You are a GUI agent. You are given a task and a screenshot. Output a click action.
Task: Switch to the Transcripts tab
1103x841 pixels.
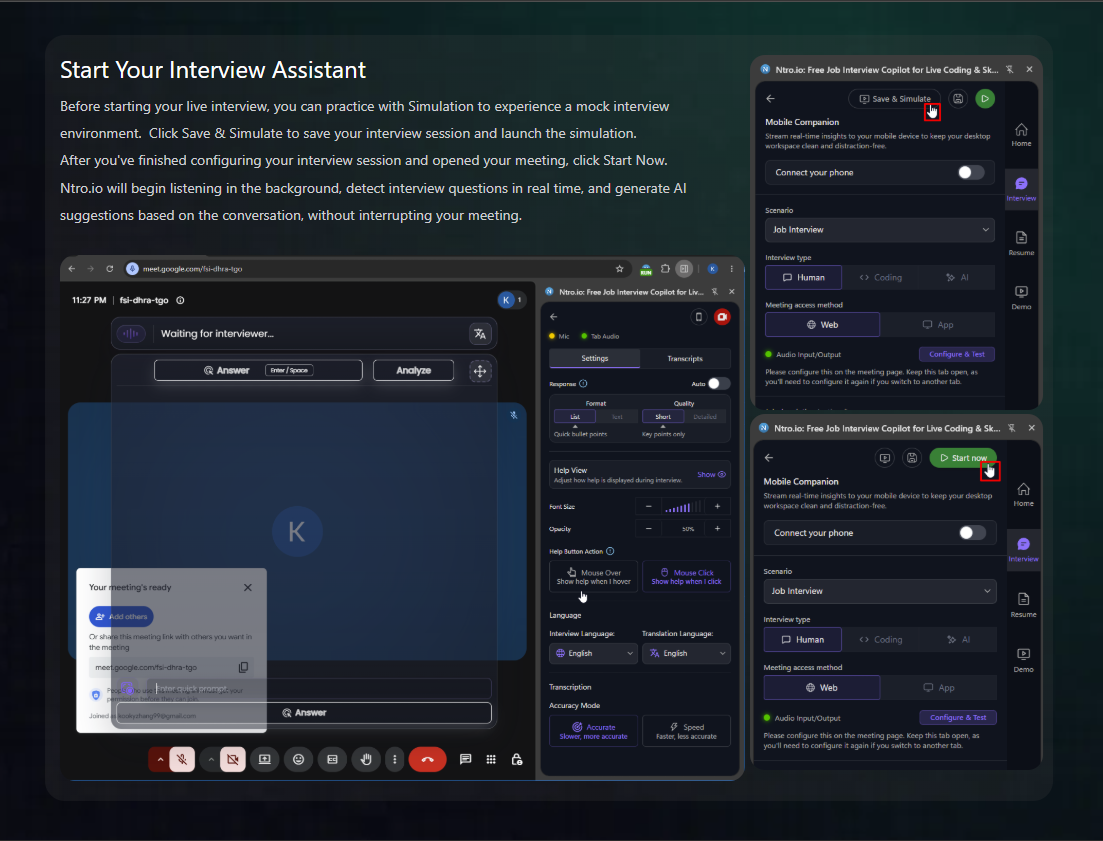point(685,359)
